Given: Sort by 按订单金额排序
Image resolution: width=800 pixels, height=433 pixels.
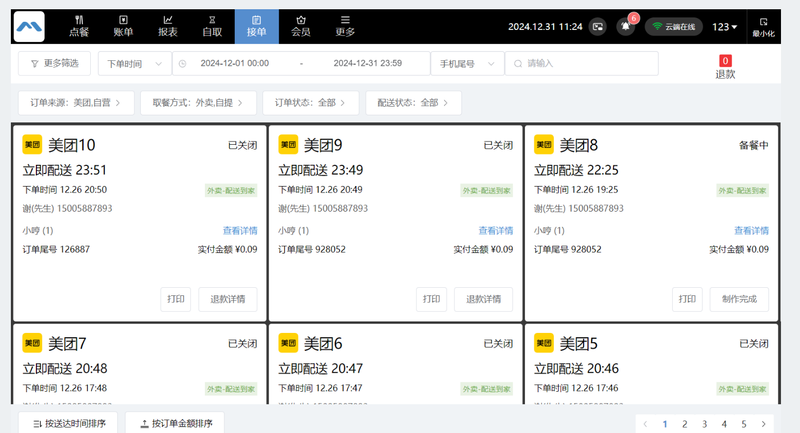Looking at the screenshot, I should pos(175,423).
